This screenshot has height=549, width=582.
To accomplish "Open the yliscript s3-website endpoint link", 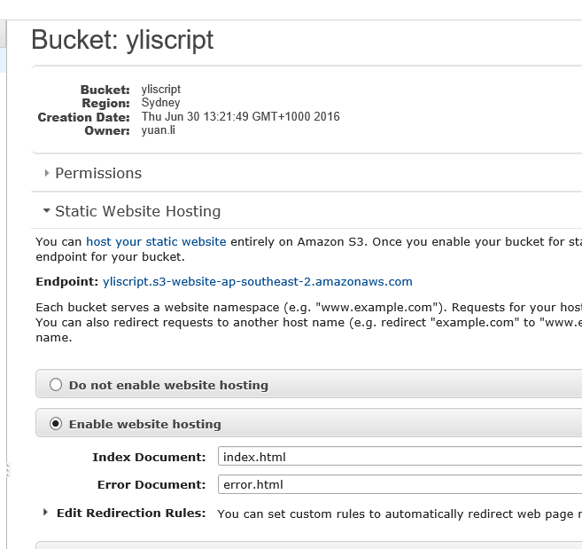I will pyautogui.click(x=258, y=282).
